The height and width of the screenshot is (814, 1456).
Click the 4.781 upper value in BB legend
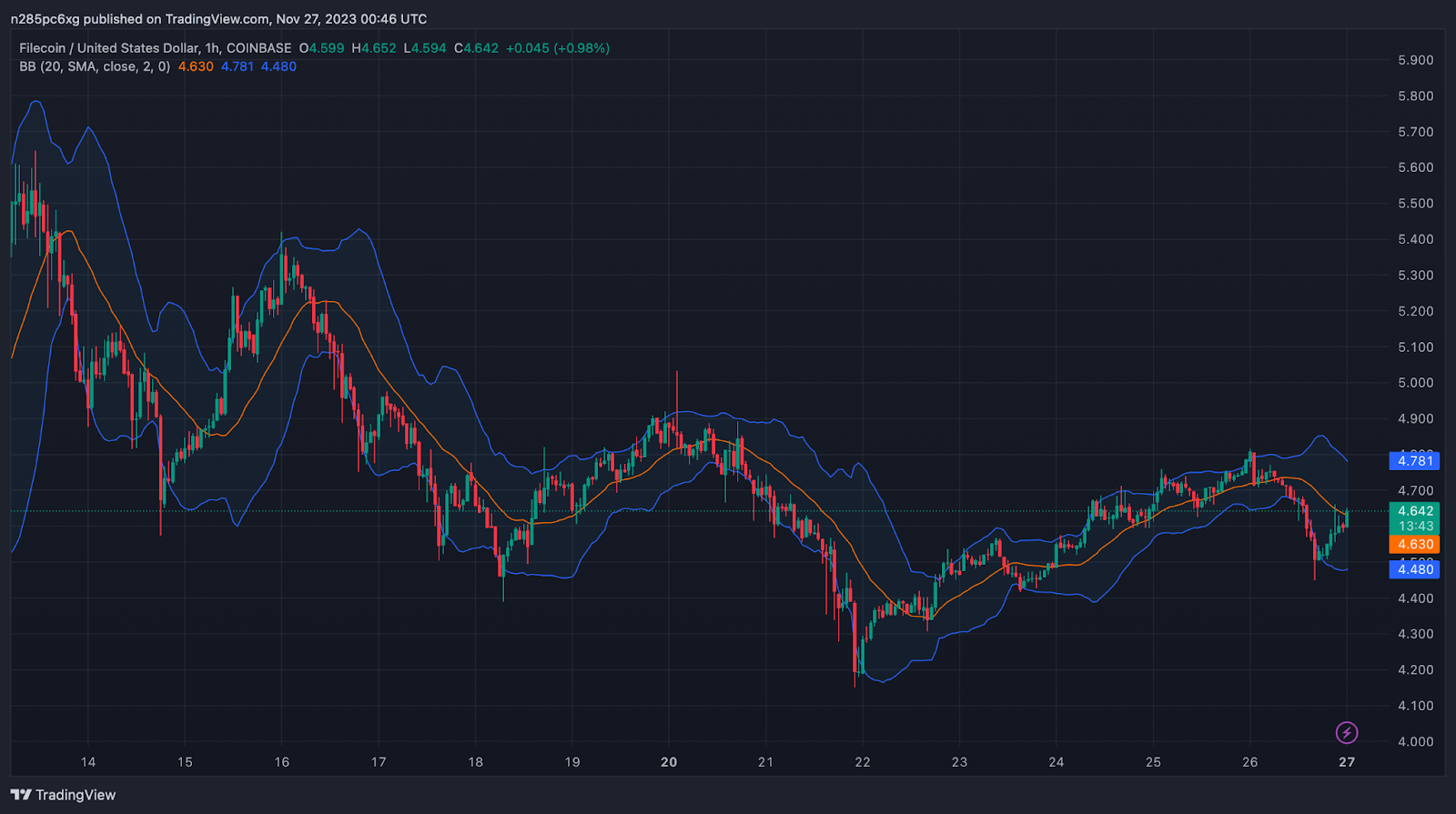238,66
